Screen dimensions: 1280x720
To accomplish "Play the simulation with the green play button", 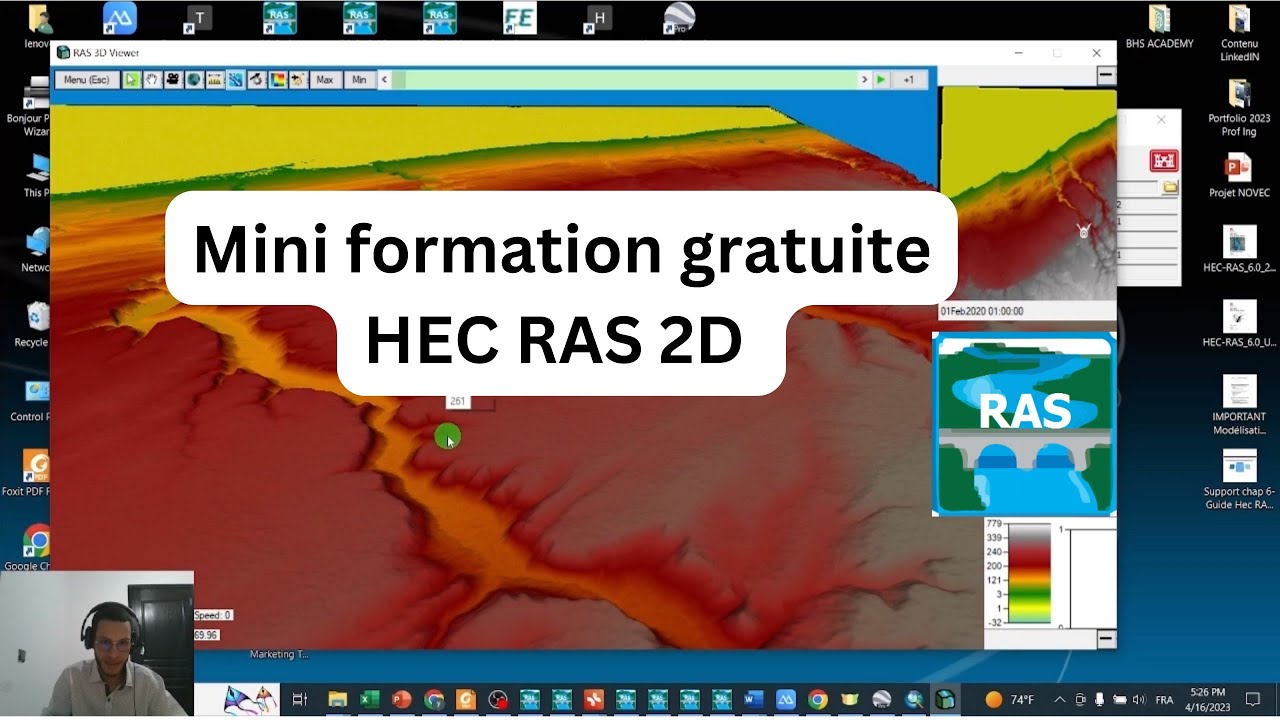I will click(x=881, y=79).
